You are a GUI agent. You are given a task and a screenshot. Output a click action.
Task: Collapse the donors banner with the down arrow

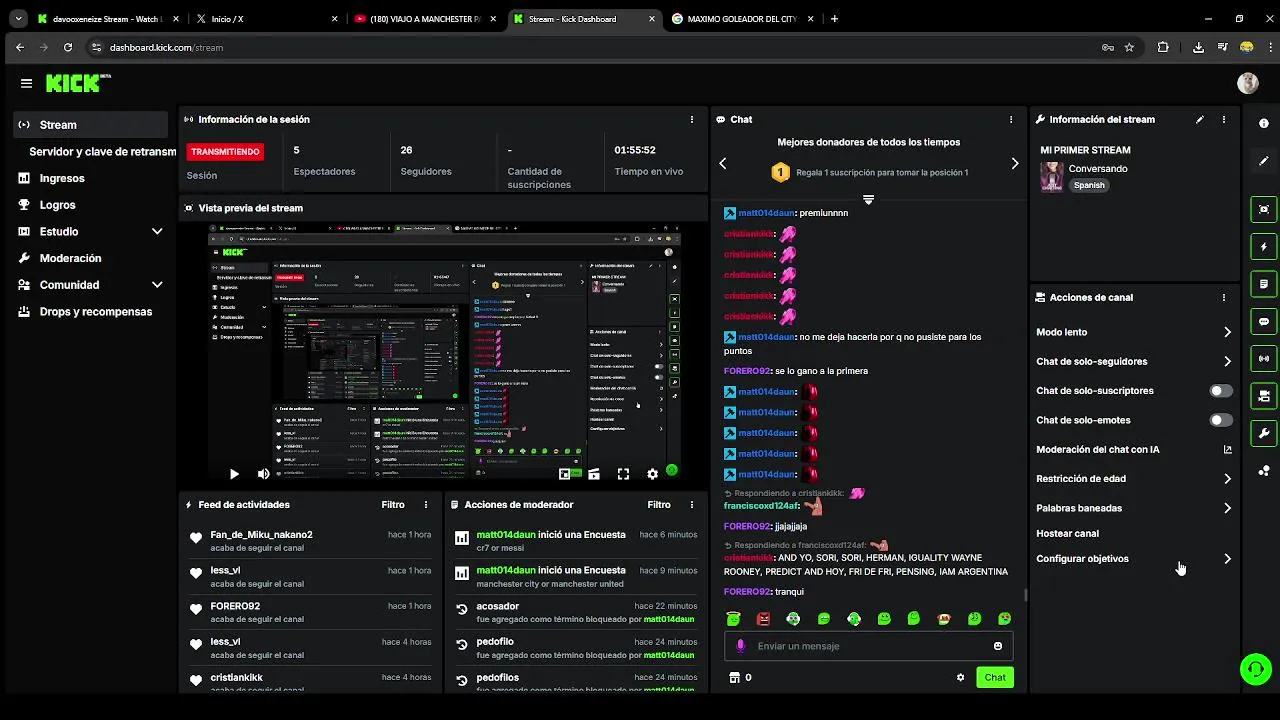tap(868, 200)
